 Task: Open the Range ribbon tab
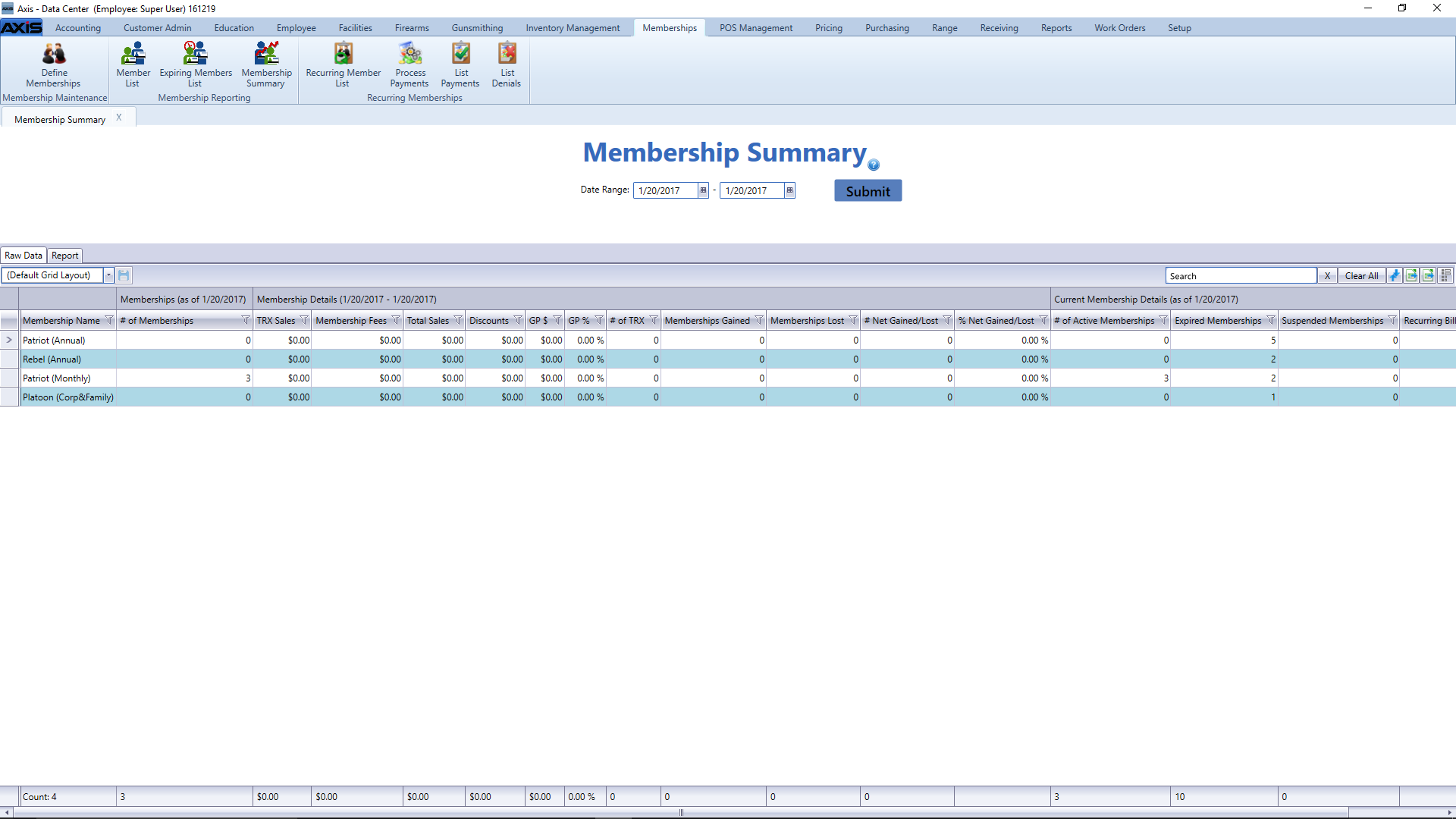[945, 28]
